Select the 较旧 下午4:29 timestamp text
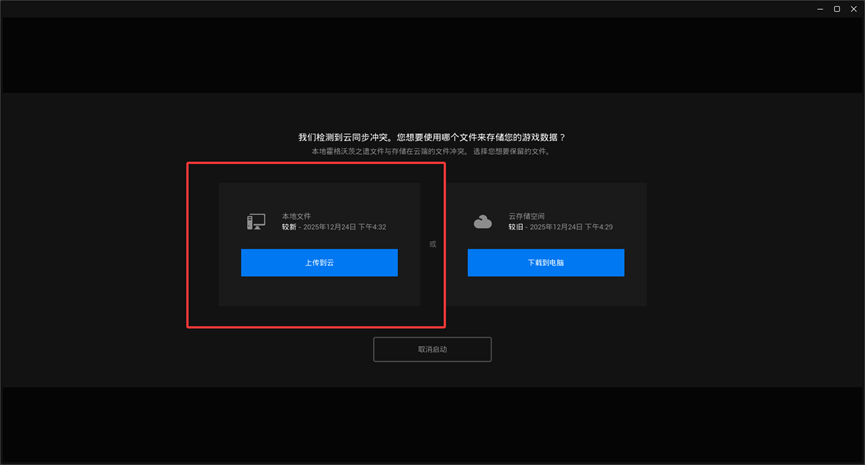This screenshot has width=865, height=465. coord(560,227)
